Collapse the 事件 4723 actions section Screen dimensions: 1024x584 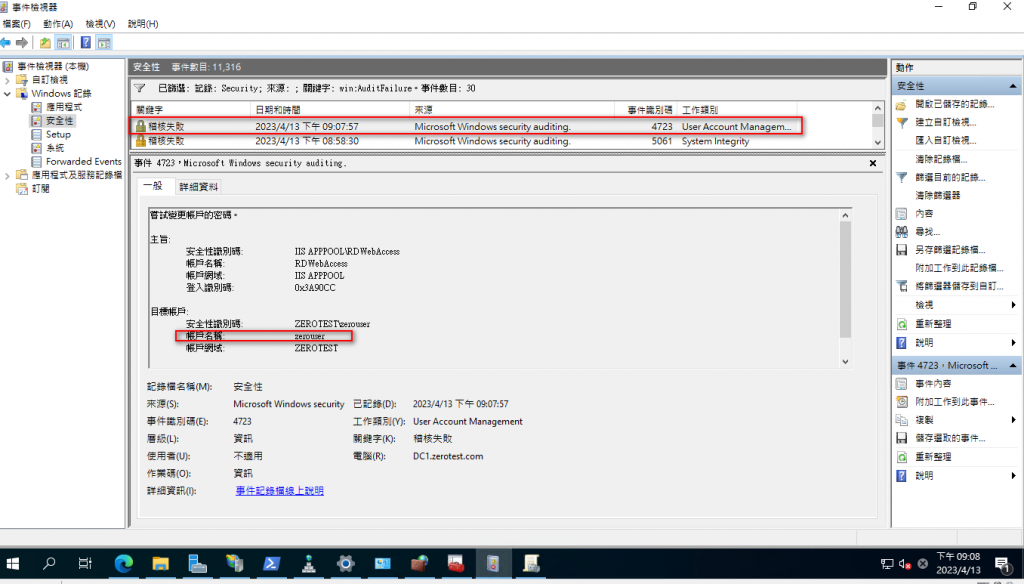[1013, 366]
